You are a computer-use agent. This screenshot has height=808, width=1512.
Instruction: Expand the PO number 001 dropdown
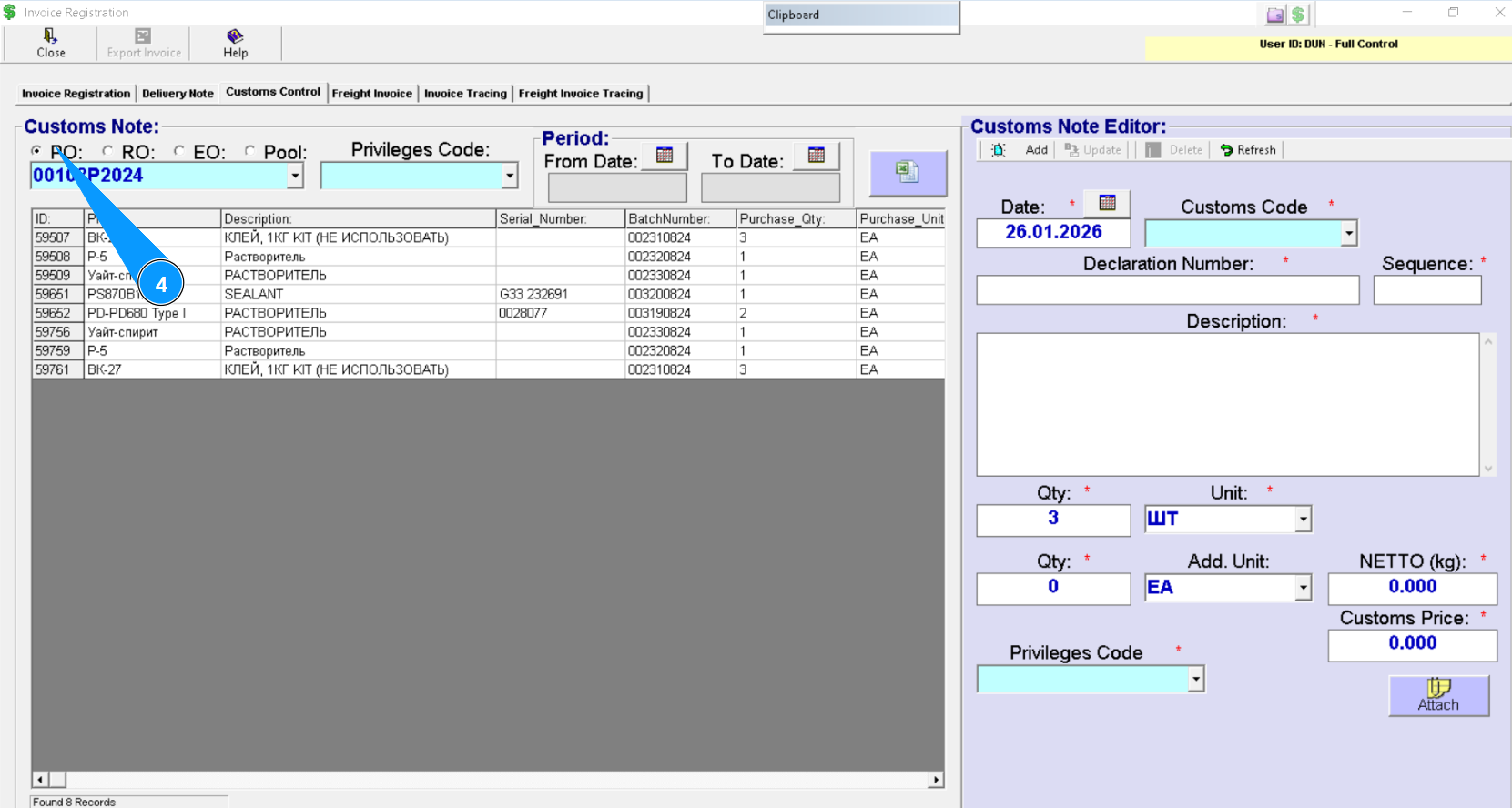click(295, 176)
